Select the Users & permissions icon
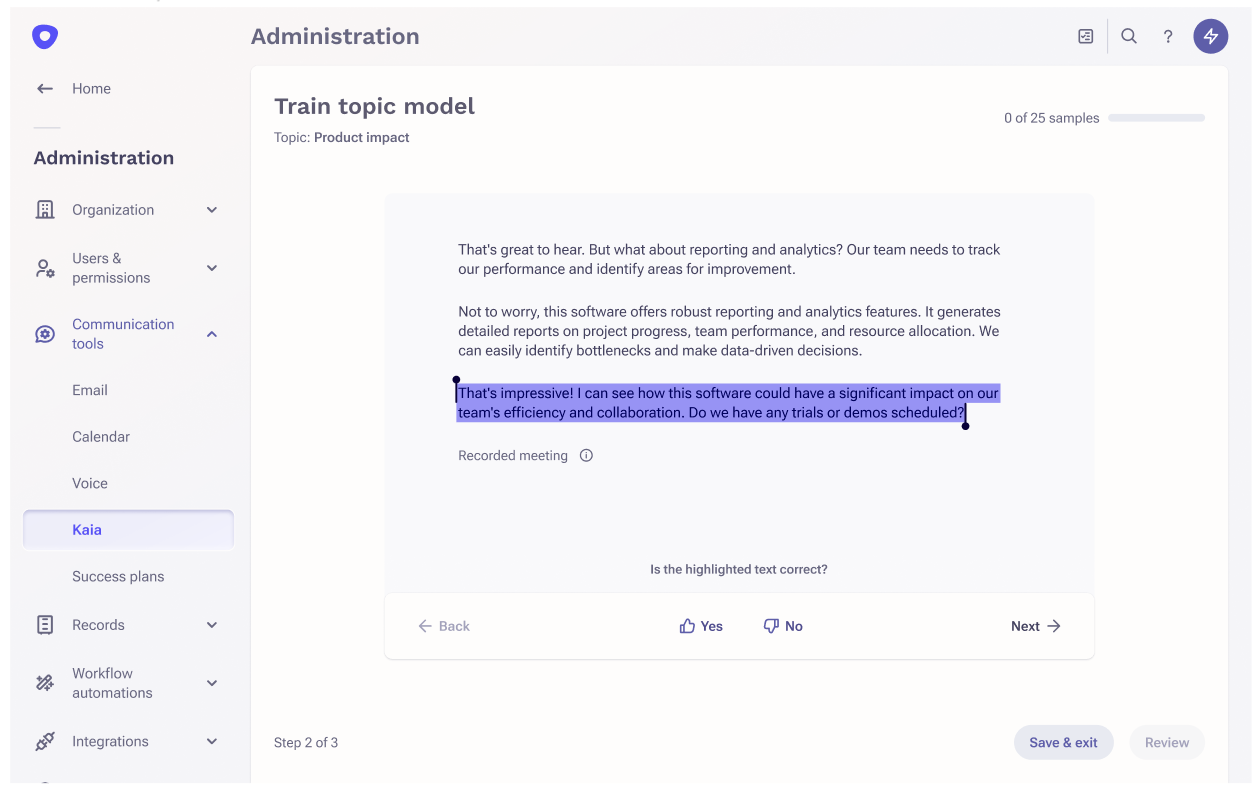1252x788 pixels. (44, 268)
